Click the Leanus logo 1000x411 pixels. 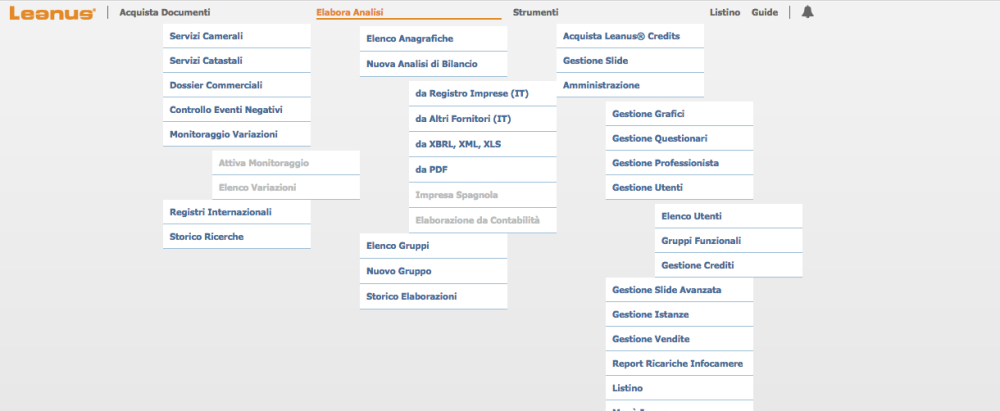(x=52, y=13)
